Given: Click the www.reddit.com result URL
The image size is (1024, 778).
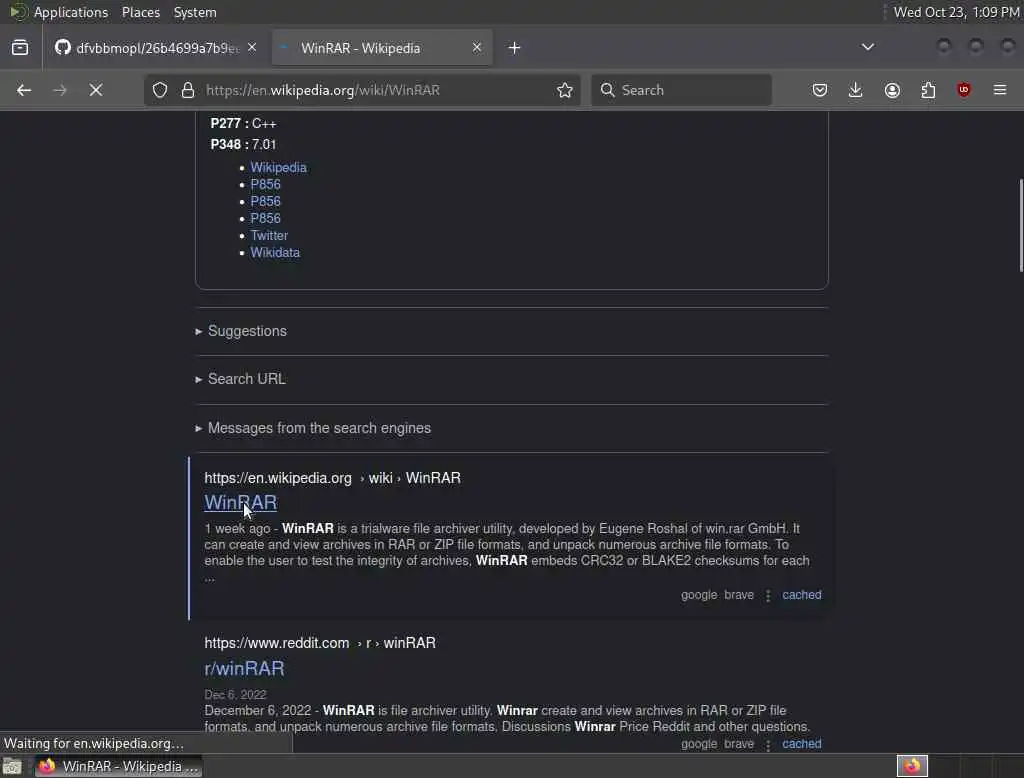Looking at the screenshot, I should tap(320, 643).
